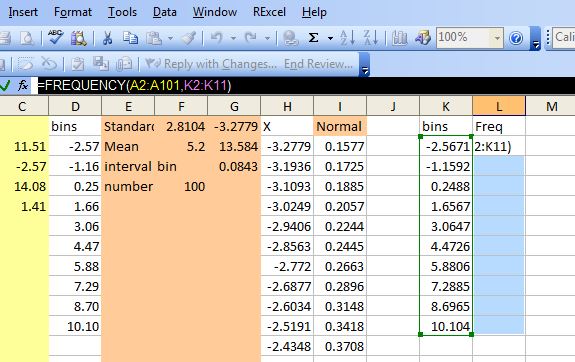Image resolution: width=575 pixels, height=362 pixels.
Task: Open the Window menu
Action: 215,12
